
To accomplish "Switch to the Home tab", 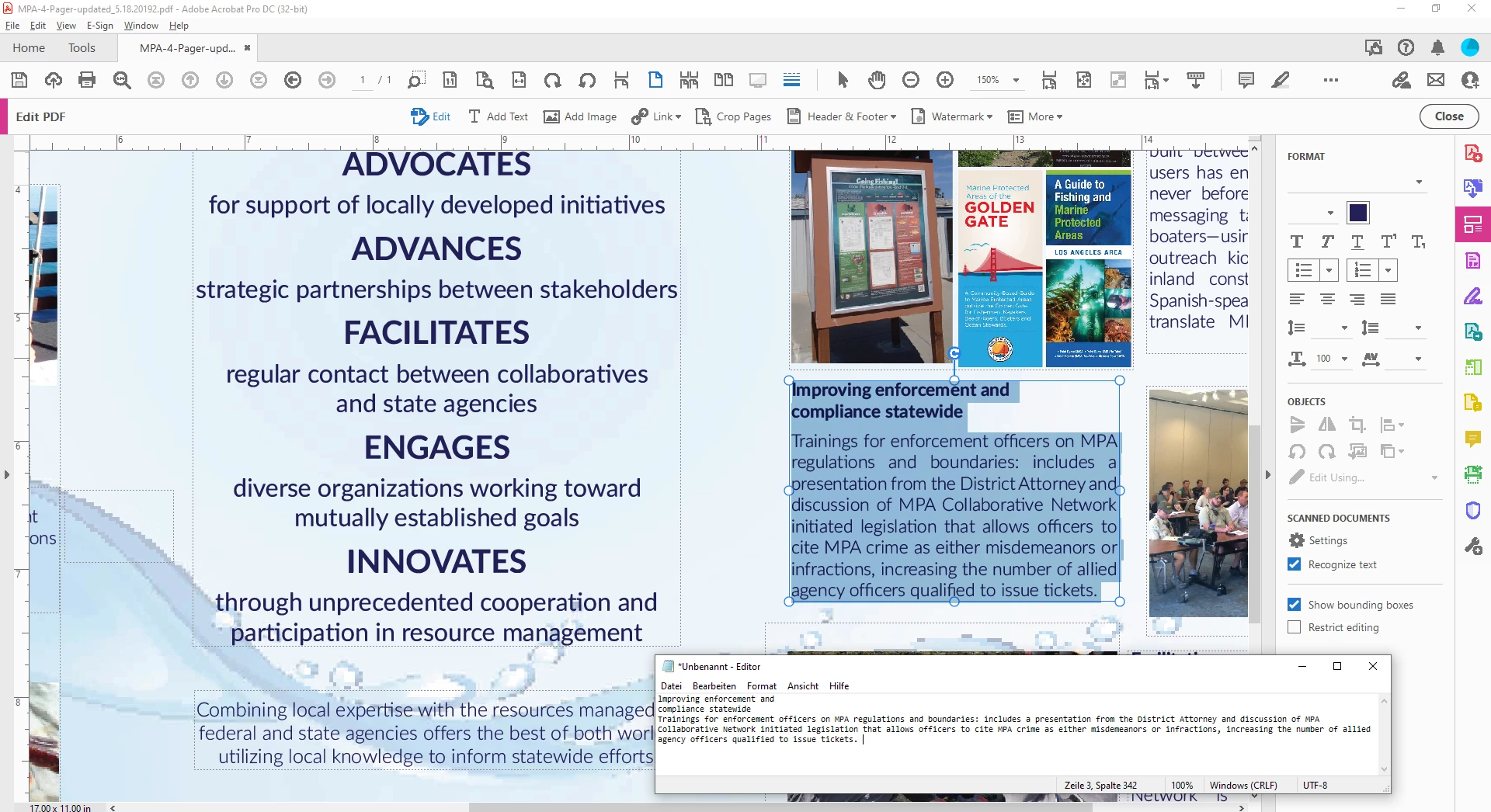I will tap(29, 47).
